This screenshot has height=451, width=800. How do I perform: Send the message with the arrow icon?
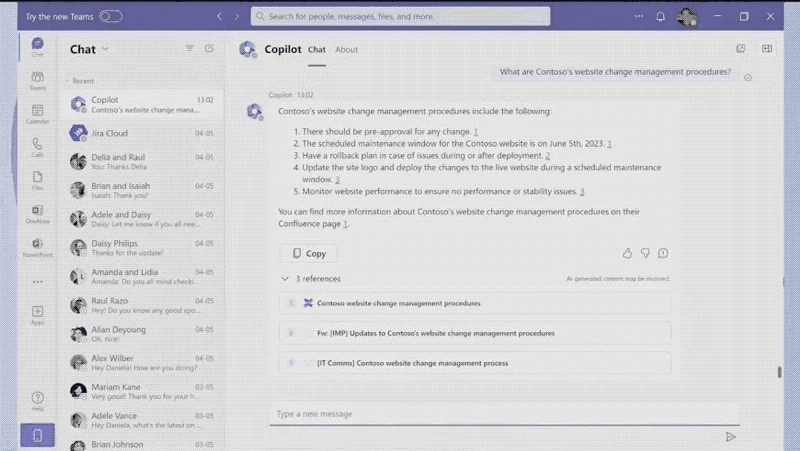[731, 437]
